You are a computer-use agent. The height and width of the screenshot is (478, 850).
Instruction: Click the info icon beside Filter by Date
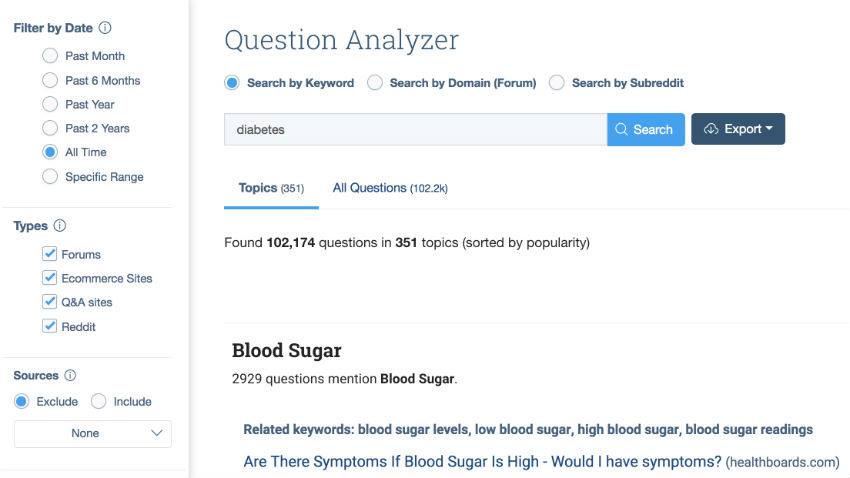105,28
